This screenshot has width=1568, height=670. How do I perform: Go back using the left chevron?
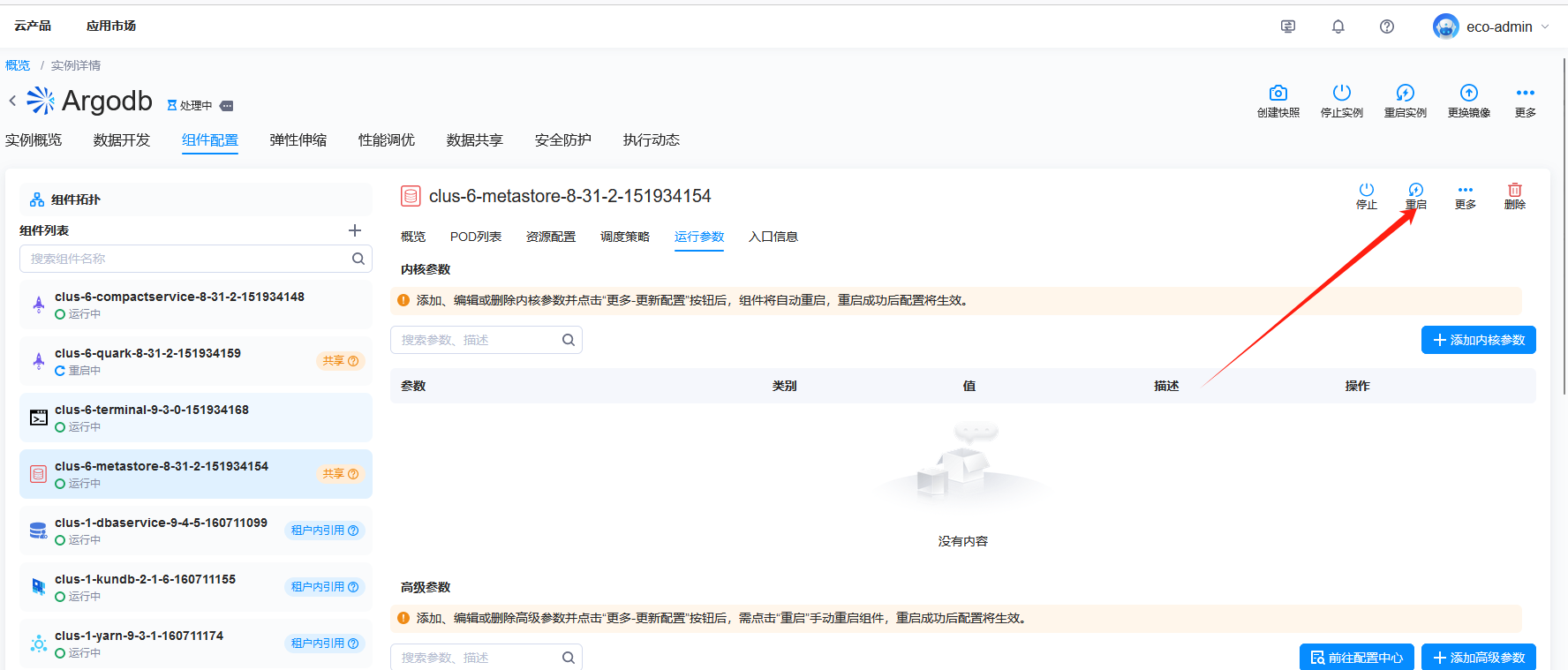tap(12, 101)
